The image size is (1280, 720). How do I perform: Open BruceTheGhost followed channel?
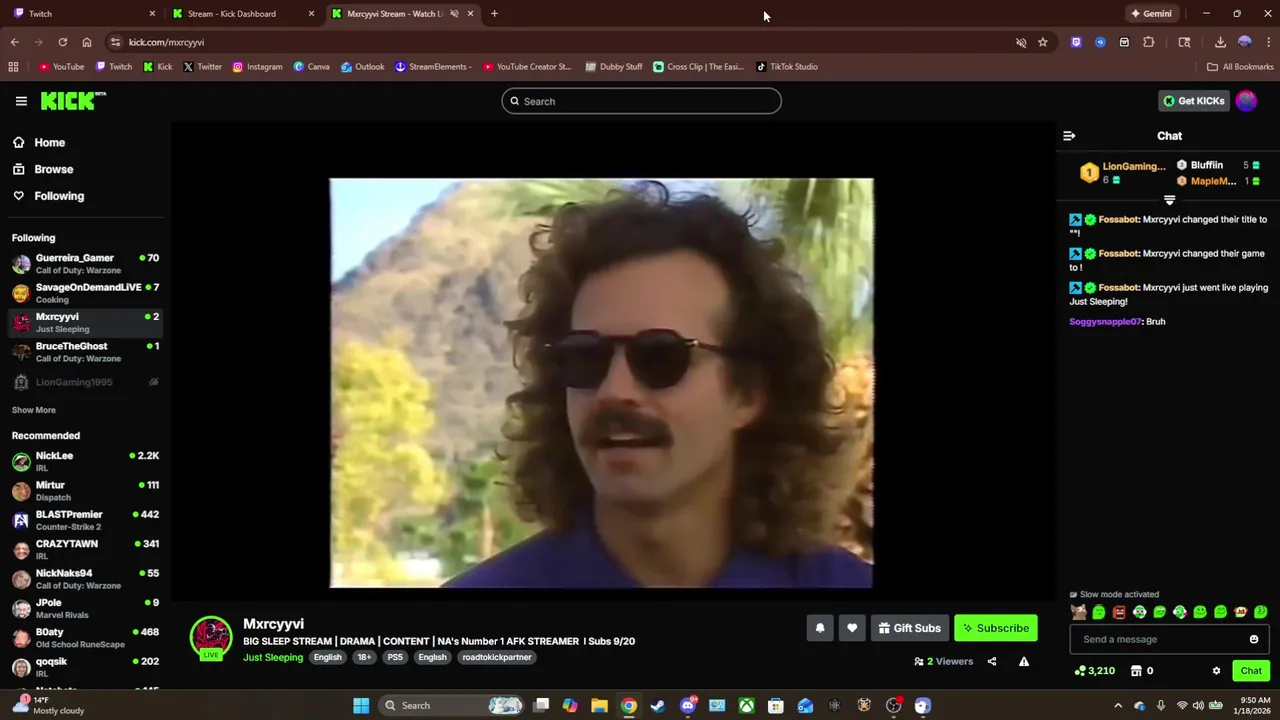85,352
